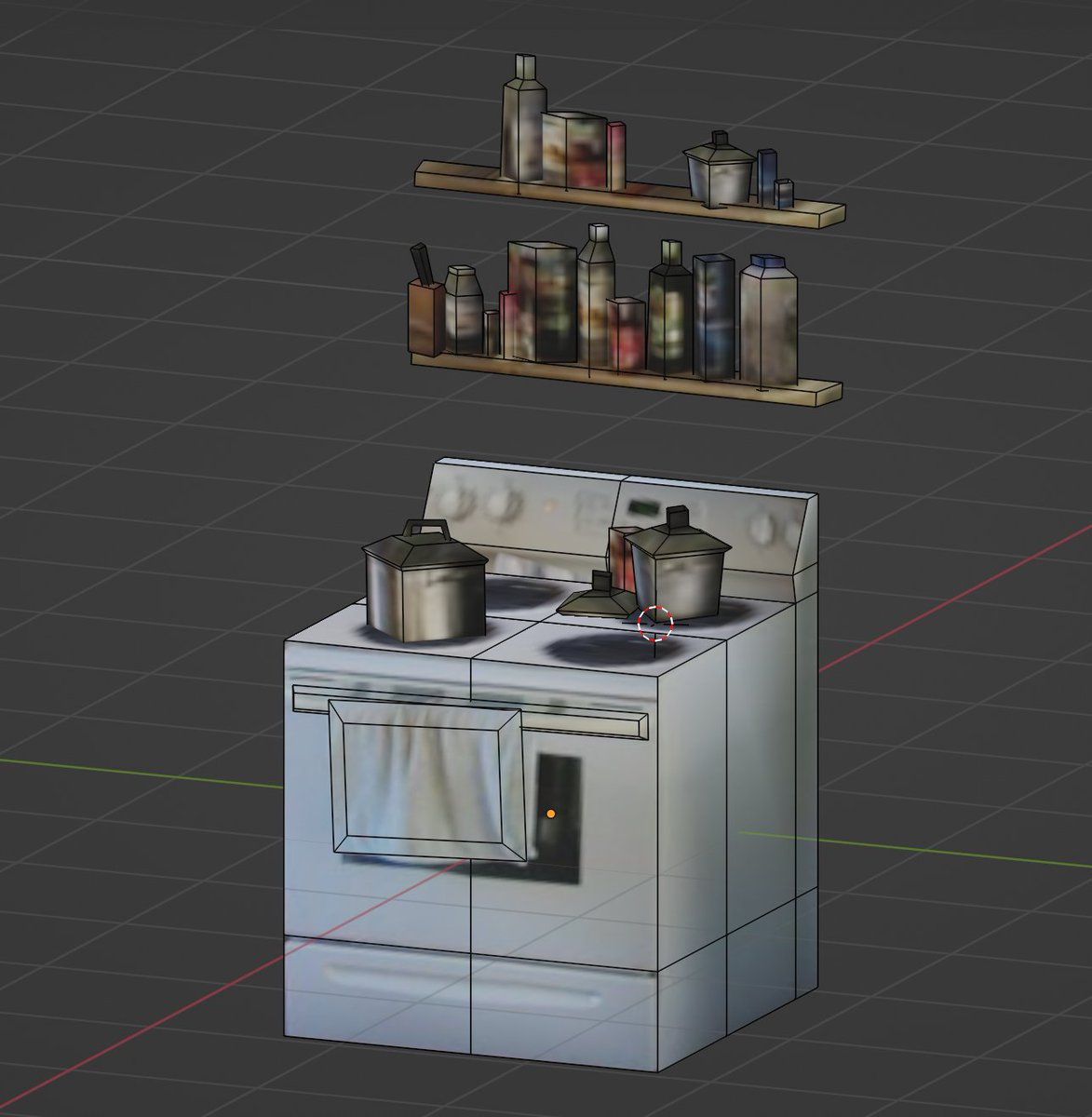The height and width of the screenshot is (1117, 1092).
Task: Select the tall bottle on the upper shelf
Action: click(523, 119)
